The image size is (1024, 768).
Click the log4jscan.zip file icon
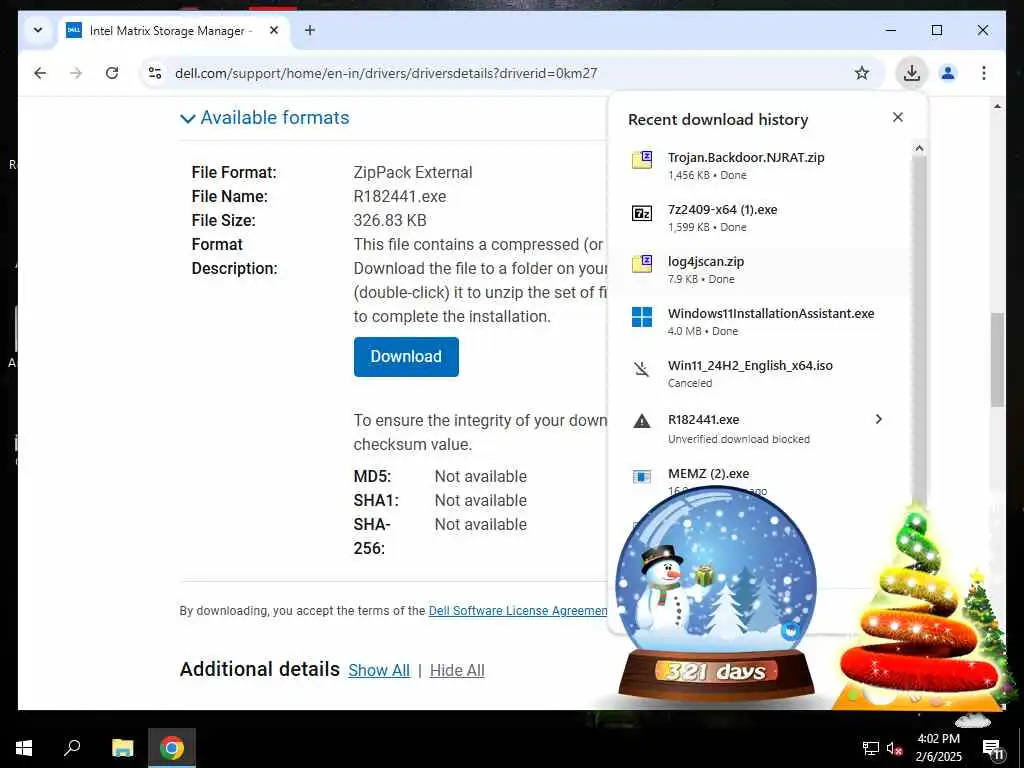(x=642, y=264)
